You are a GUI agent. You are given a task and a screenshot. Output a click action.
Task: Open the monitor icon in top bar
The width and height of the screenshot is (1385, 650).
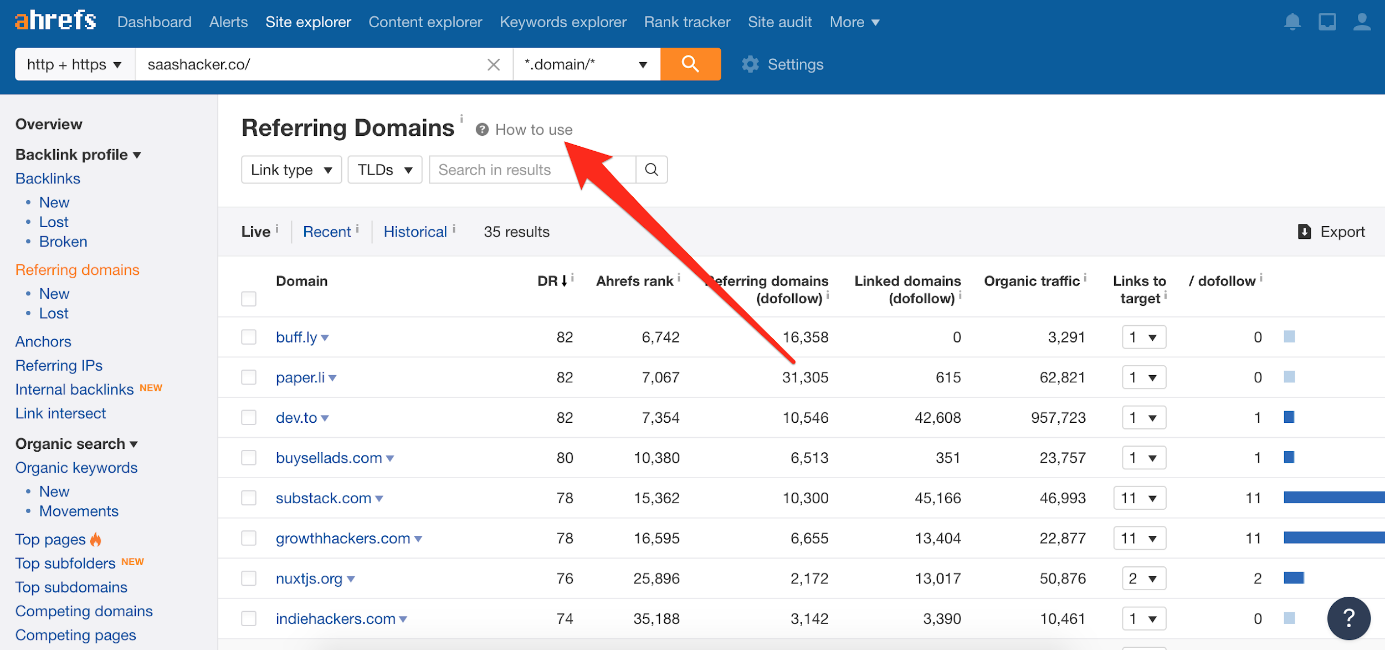pyautogui.click(x=1327, y=22)
